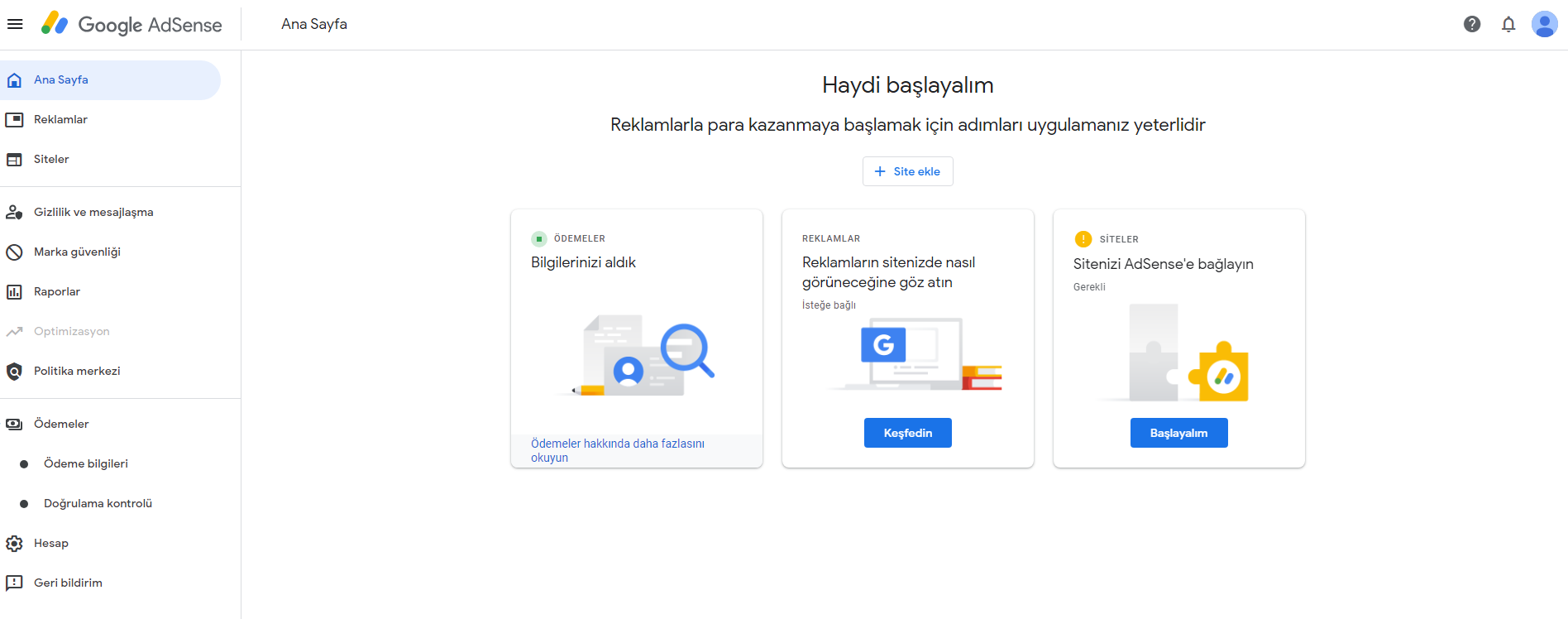Click the ads preview illustration
The height and width of the screenshot is (619, 1568).
(916, 354)
